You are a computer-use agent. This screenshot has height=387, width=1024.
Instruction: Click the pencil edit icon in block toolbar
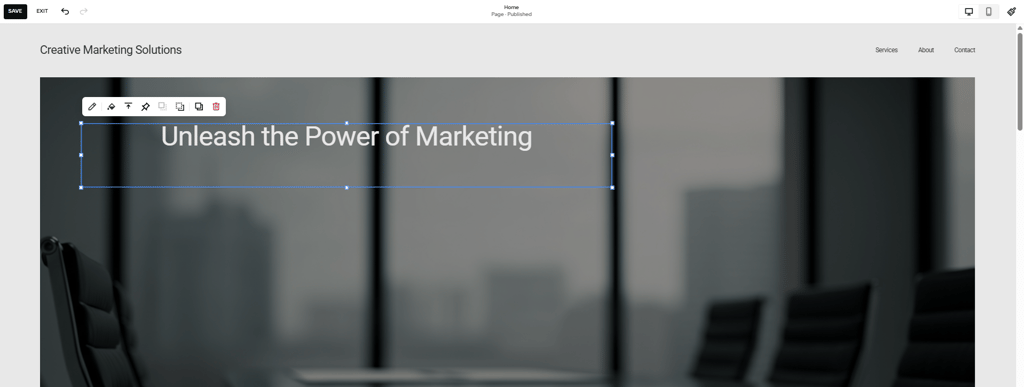pos(92,106)
